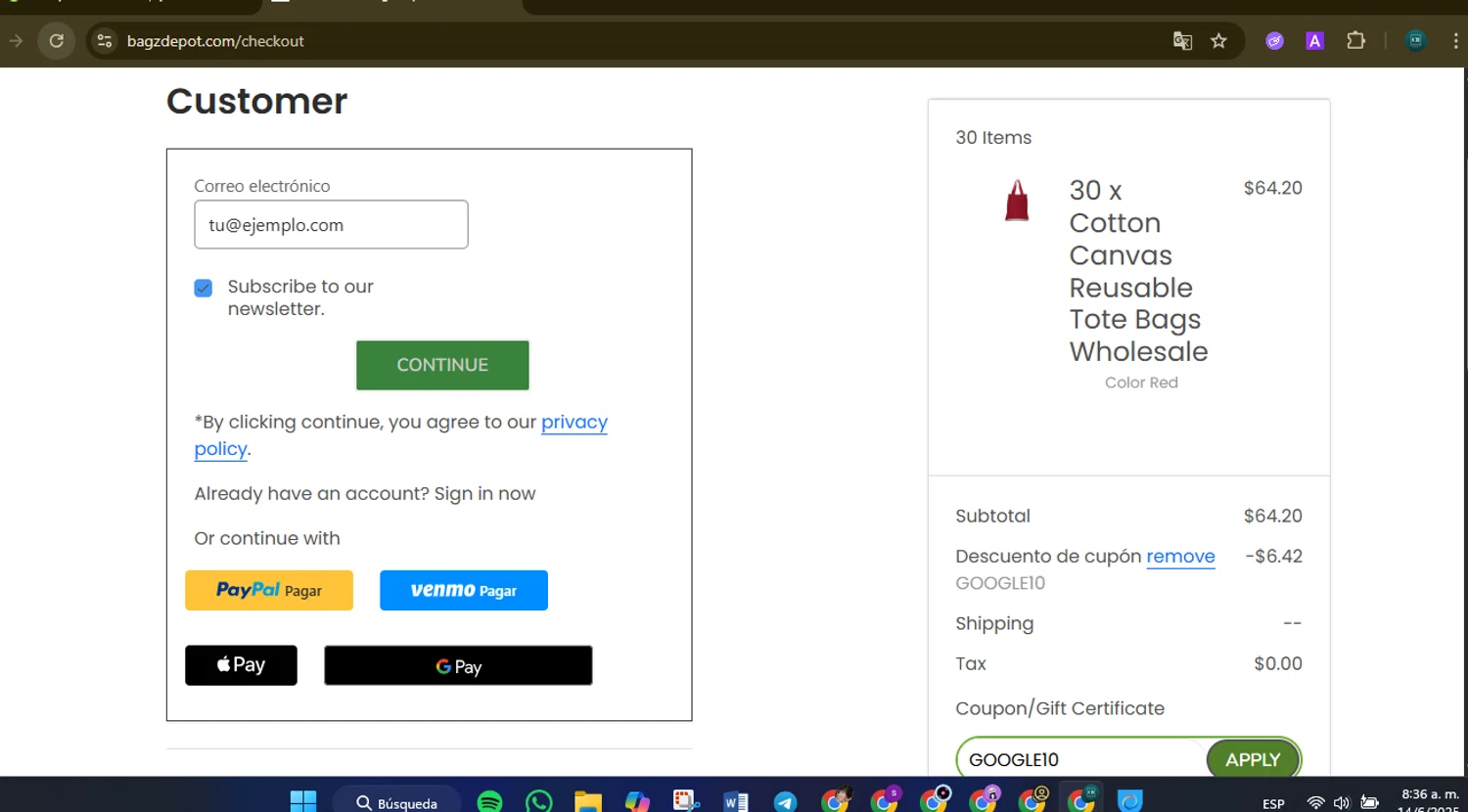Viewport: 1468px width, 812px height.
Task: Click the Cotton Canvas Reusable Tote Bags title
Action: coord(1138,271)
